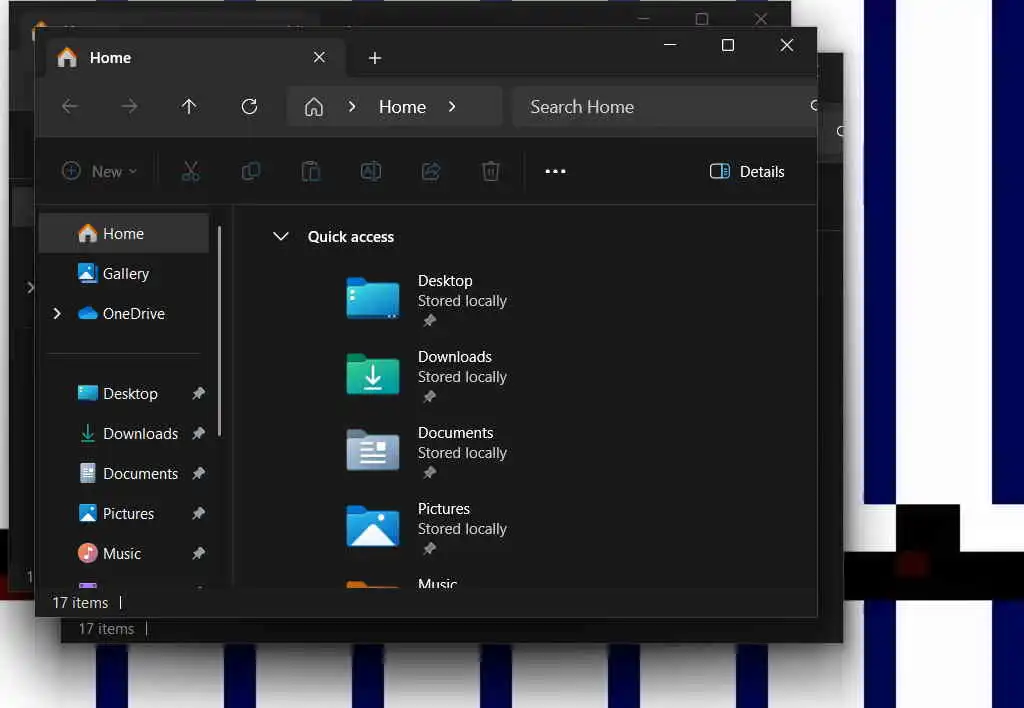Screen dimensions: 1024x708
Task: Click pin icon next to sidebar Desktop
Action: [199, 393]
